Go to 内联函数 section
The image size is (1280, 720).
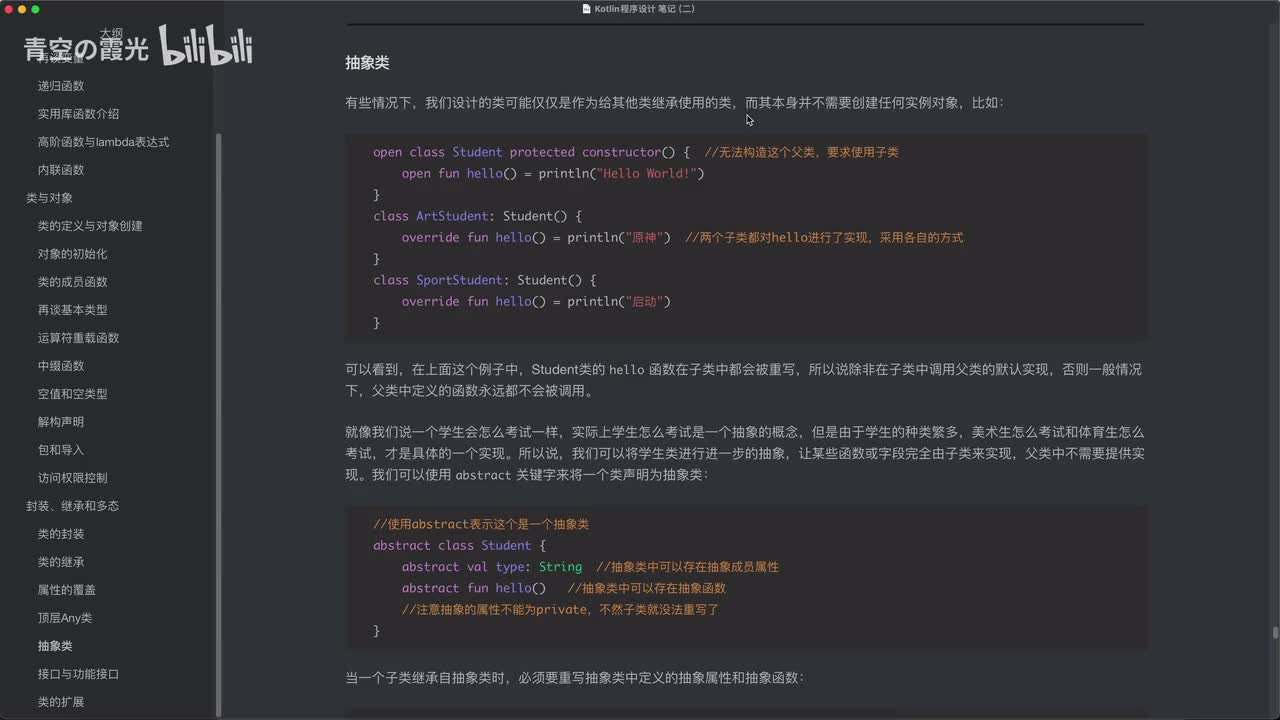coord(61,170)
